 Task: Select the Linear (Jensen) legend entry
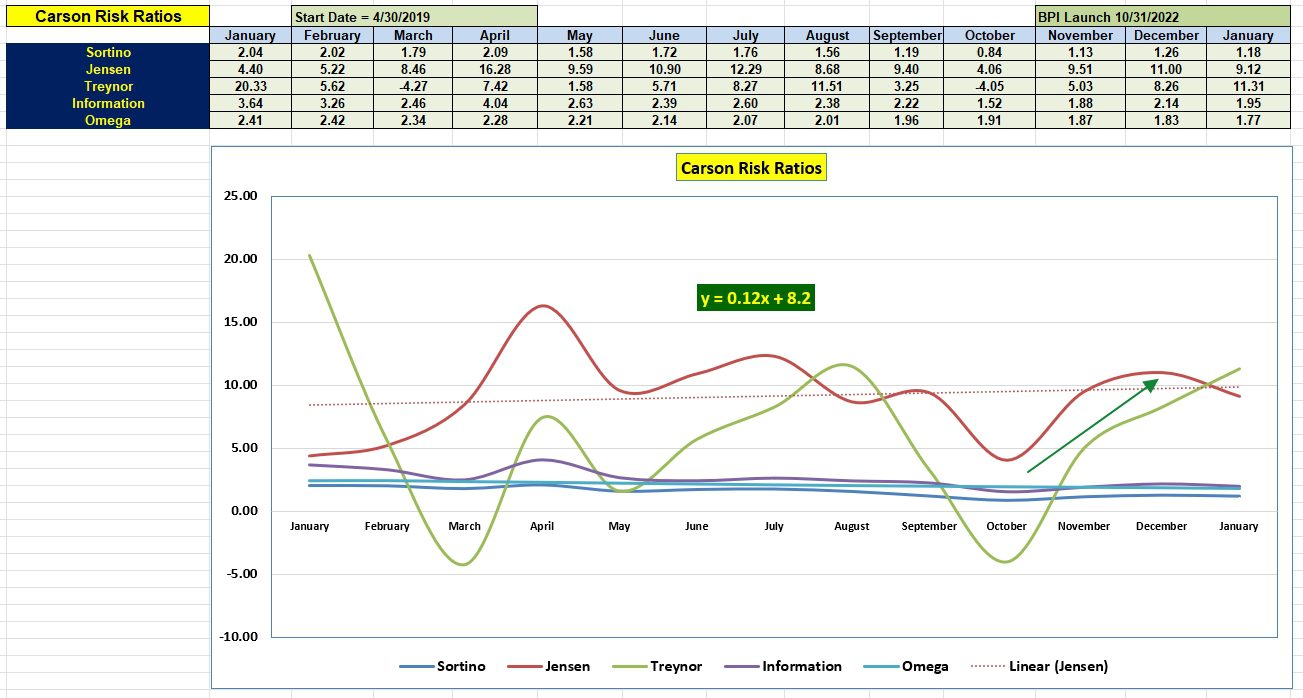click(x=1038, y=666)
